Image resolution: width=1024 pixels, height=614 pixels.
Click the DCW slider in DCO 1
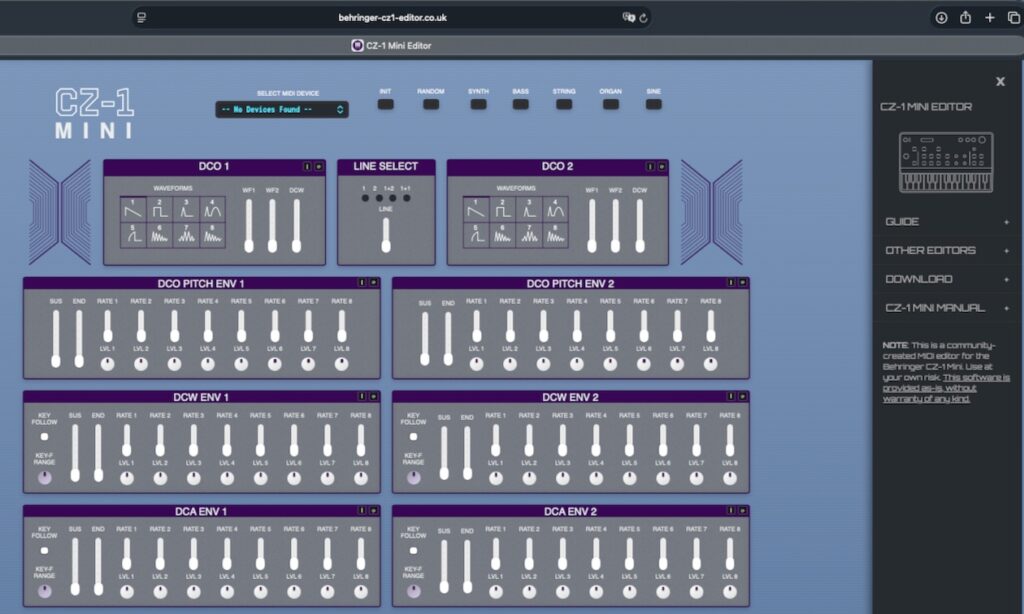[x=296, y=226]
